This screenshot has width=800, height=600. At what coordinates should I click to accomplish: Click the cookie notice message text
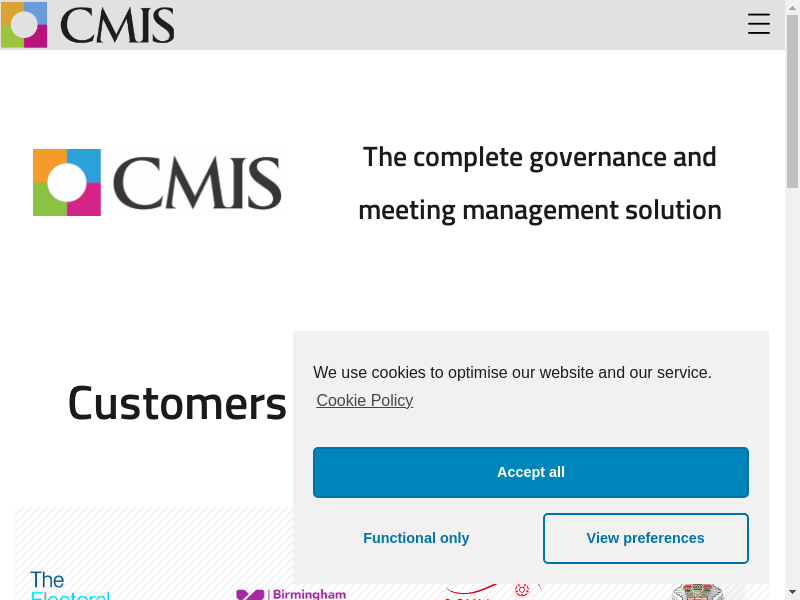pos(512,373)
